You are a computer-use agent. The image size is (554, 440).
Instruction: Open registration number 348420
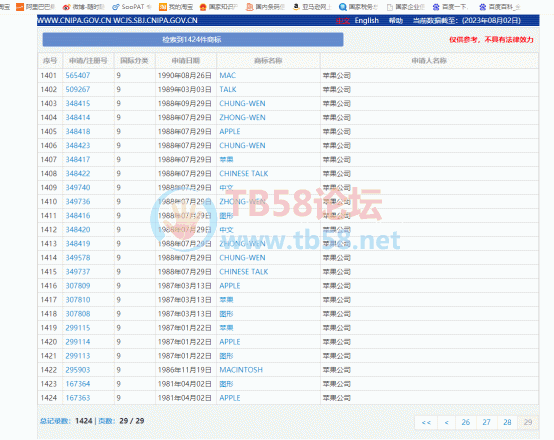pos(78,230)
